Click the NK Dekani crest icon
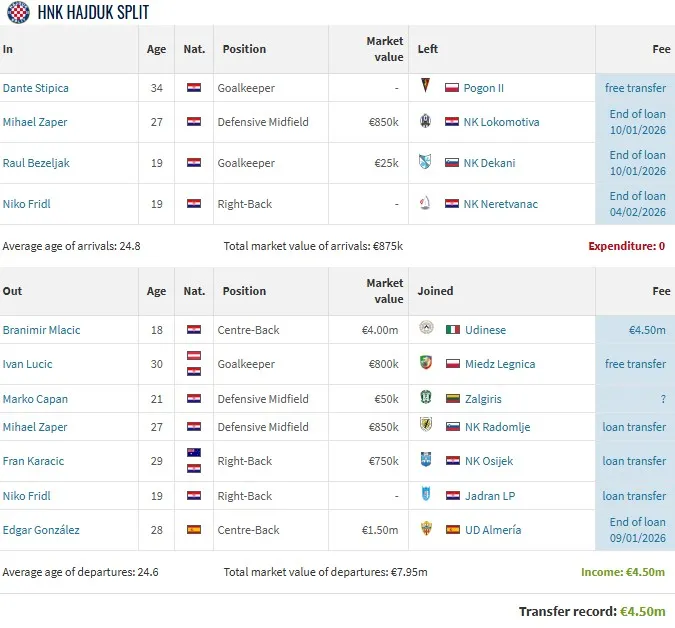Viewport: 675px width, 628px height. [425, 163]
